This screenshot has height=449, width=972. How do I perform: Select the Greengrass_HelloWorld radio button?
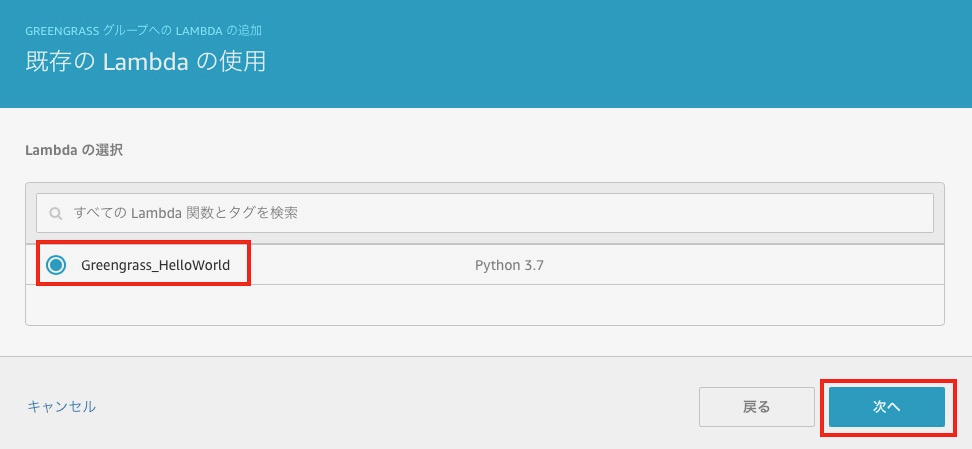(x=56, y=265)
